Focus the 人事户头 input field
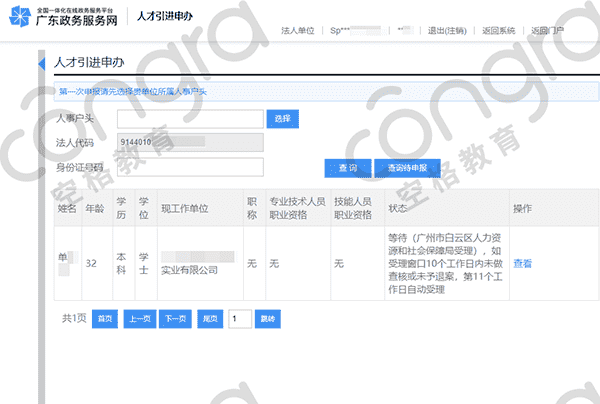The width and height of the screenshot is (600, 404). coord(190,119)
